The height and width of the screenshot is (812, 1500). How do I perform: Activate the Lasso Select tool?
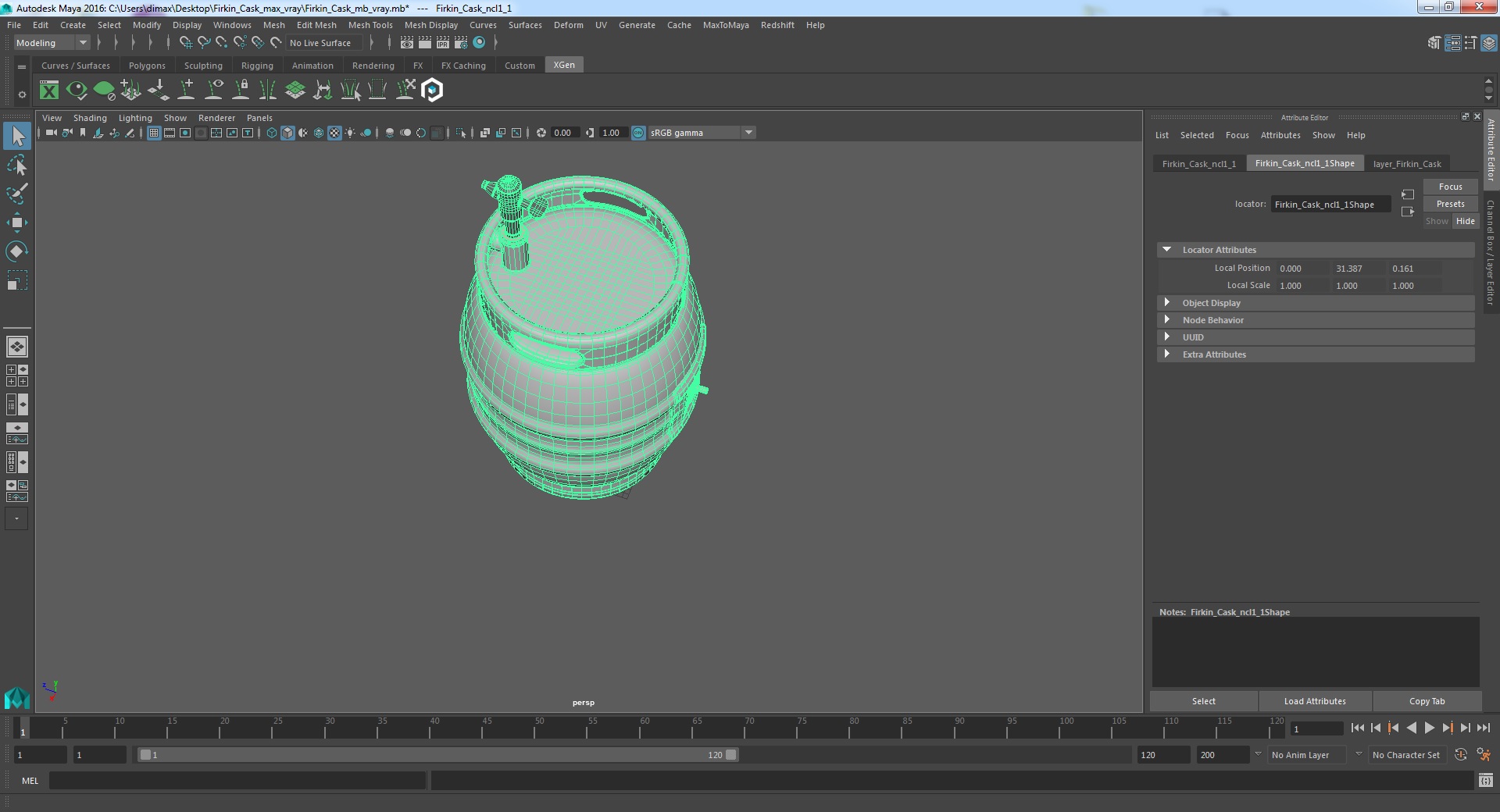click(17, 165)
